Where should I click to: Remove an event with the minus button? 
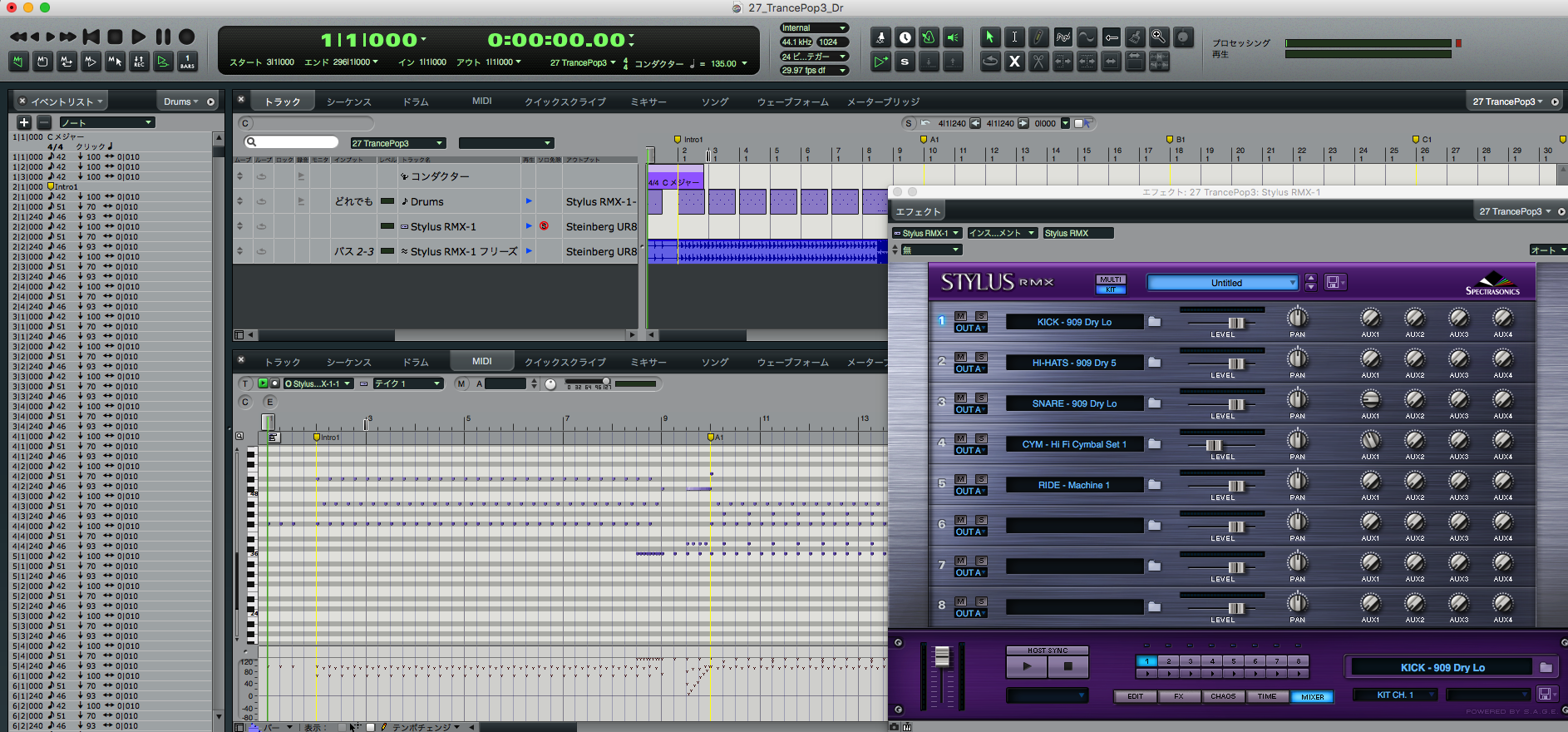click(45, 122)
